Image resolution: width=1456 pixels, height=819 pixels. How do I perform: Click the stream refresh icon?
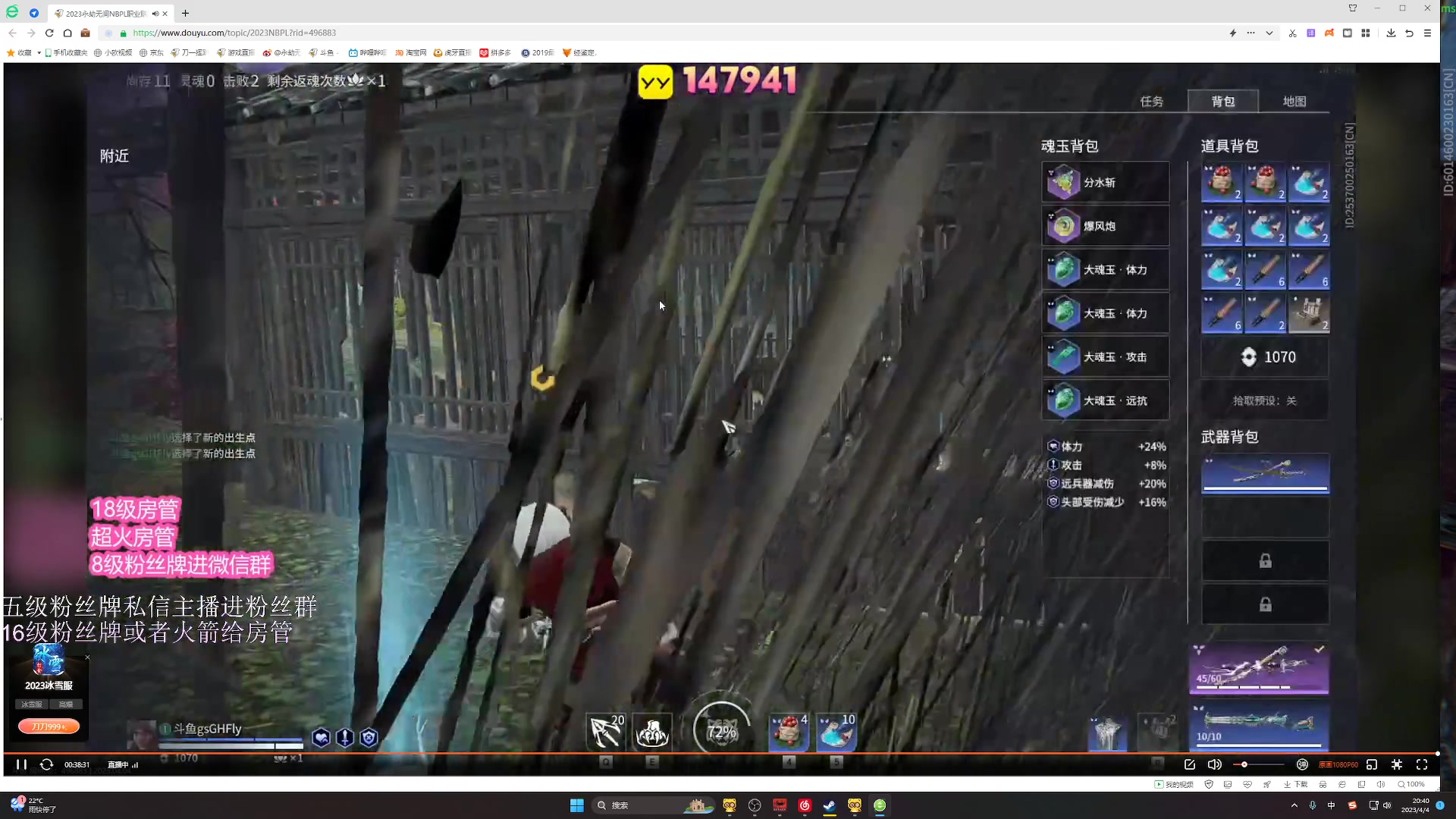coord(46,764)
